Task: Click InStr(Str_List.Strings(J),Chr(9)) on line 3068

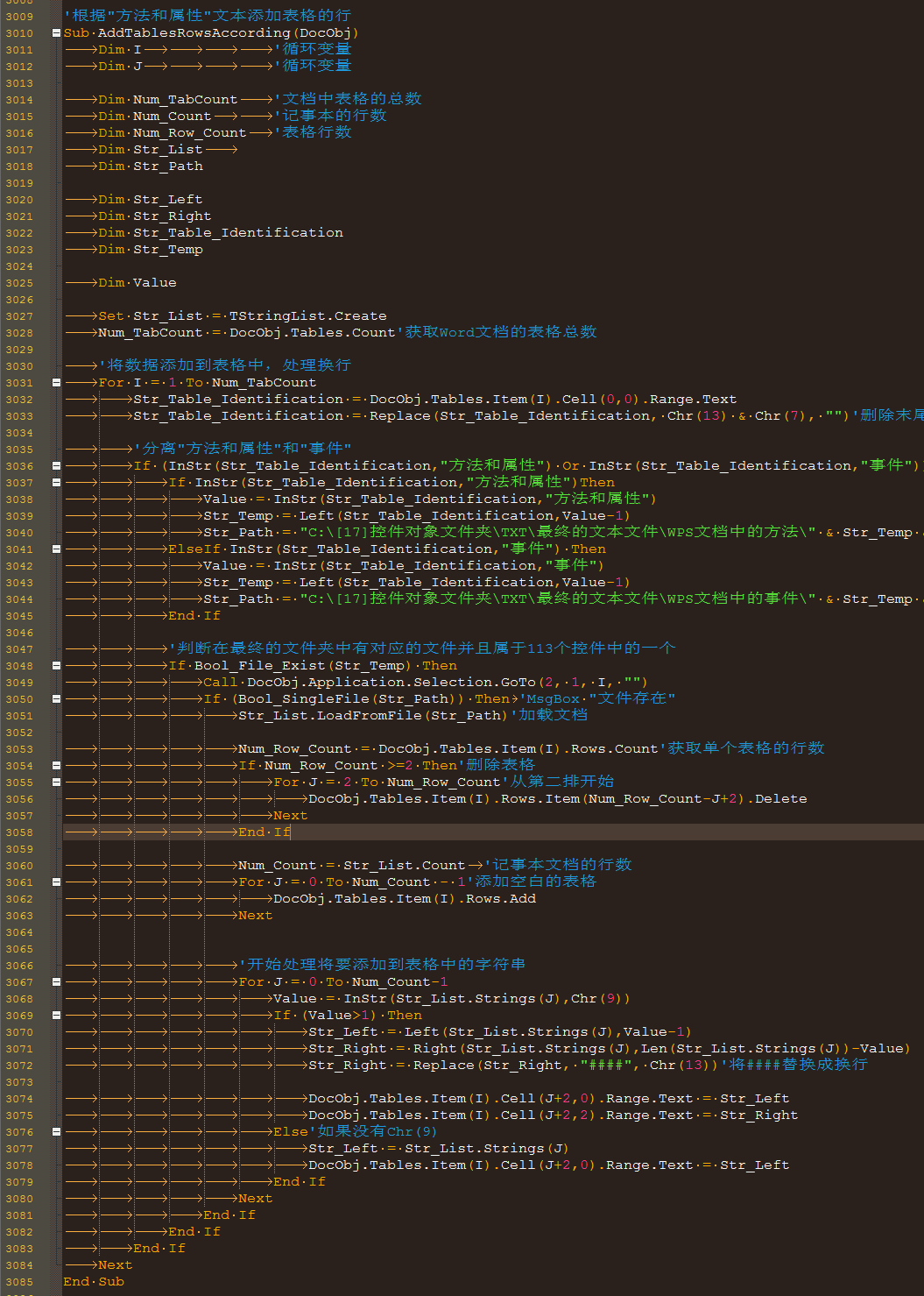Action: (x=487, y=999)
